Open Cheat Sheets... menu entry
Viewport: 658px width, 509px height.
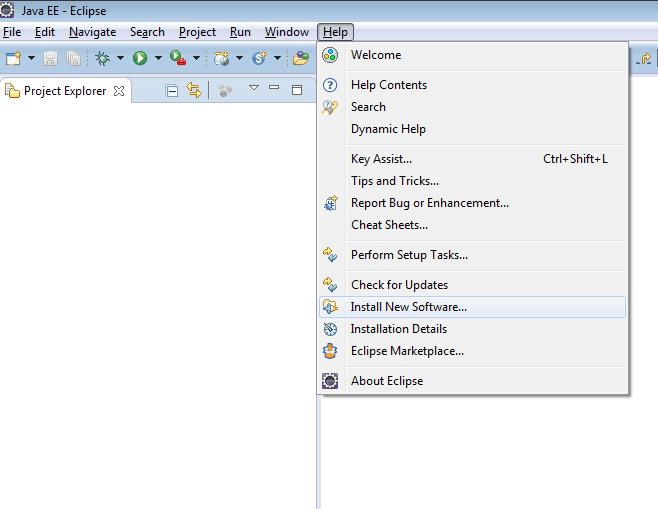[473, 225]
